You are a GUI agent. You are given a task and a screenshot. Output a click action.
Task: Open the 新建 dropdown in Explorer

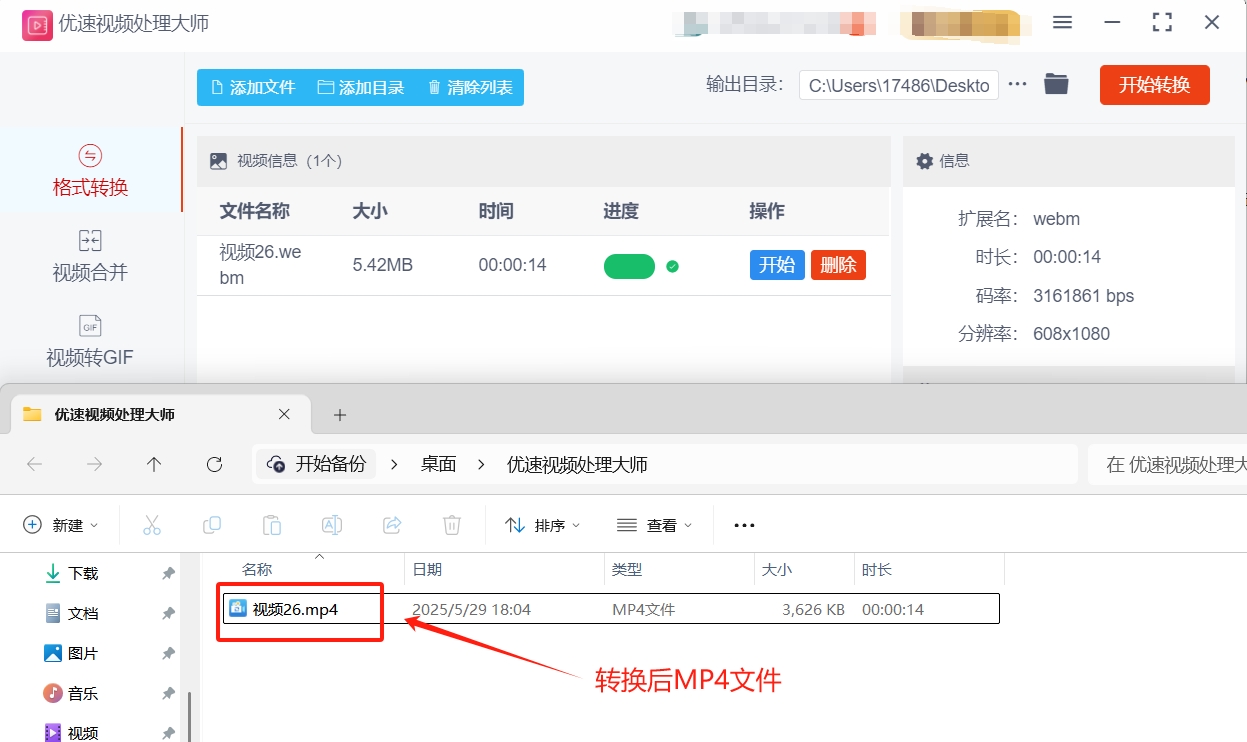point(62,525)
